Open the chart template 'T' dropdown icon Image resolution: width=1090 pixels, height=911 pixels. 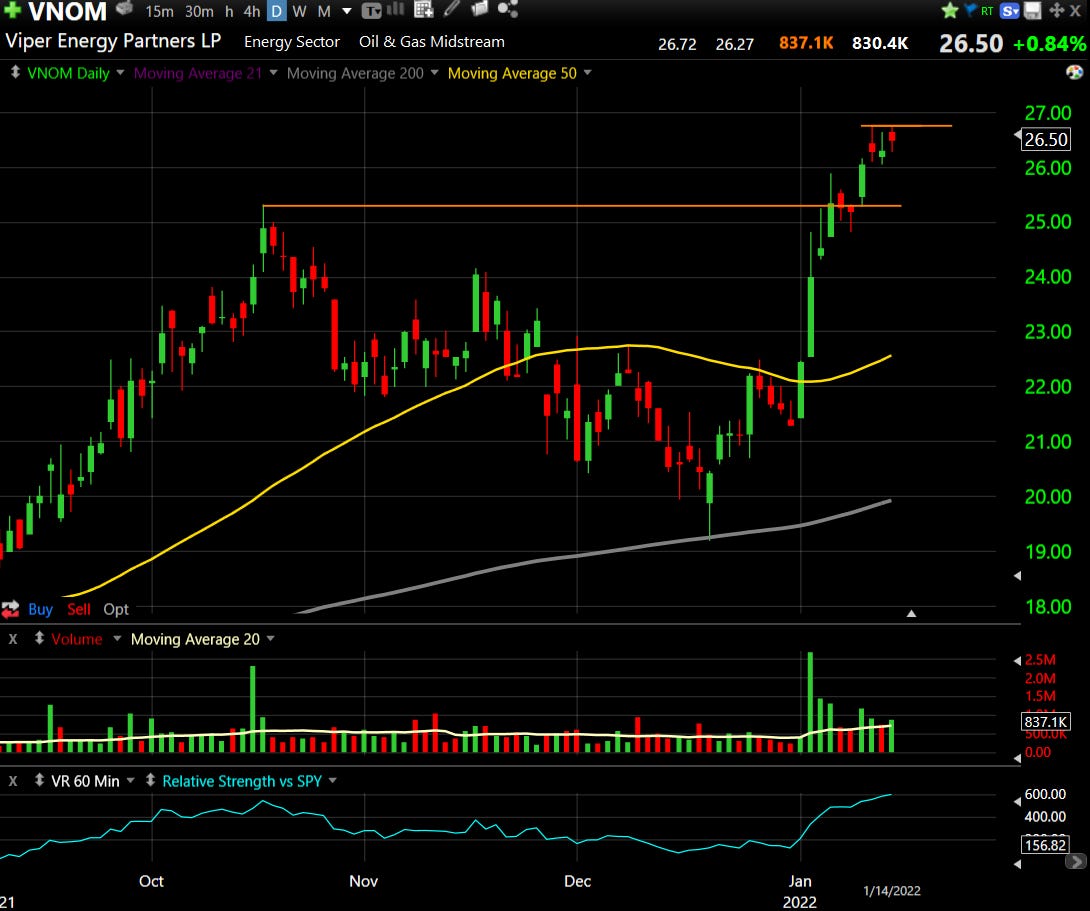coord(372,11)
